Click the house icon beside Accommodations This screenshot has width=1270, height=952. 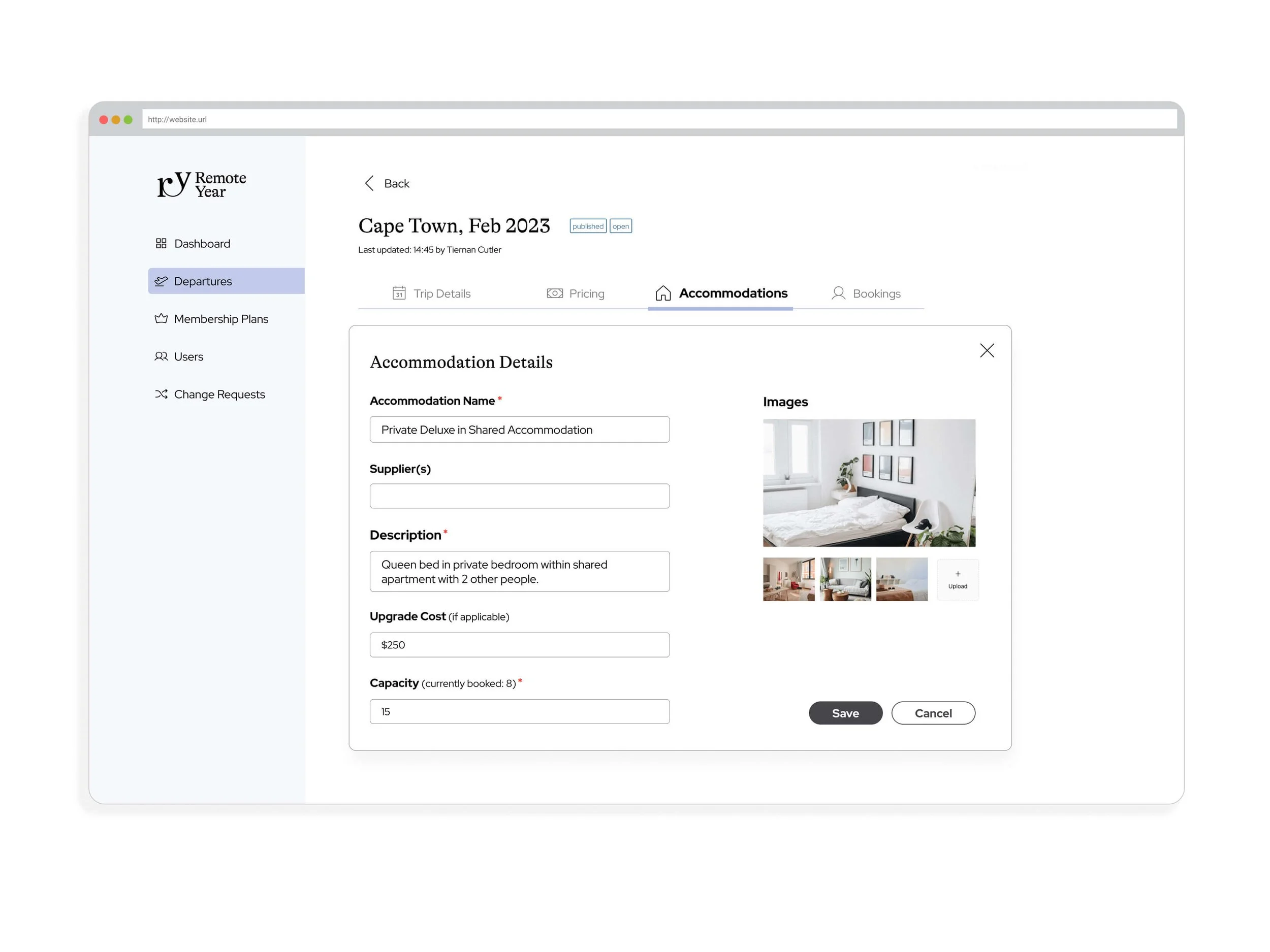(663, 293)
